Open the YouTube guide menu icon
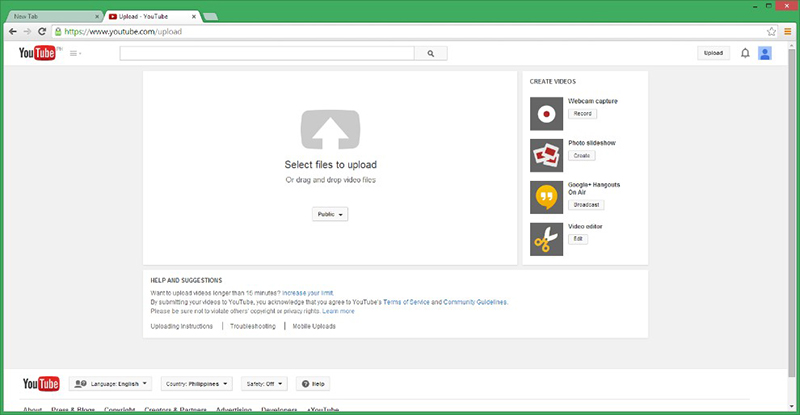The image size is (800, 415). (75, 53)
